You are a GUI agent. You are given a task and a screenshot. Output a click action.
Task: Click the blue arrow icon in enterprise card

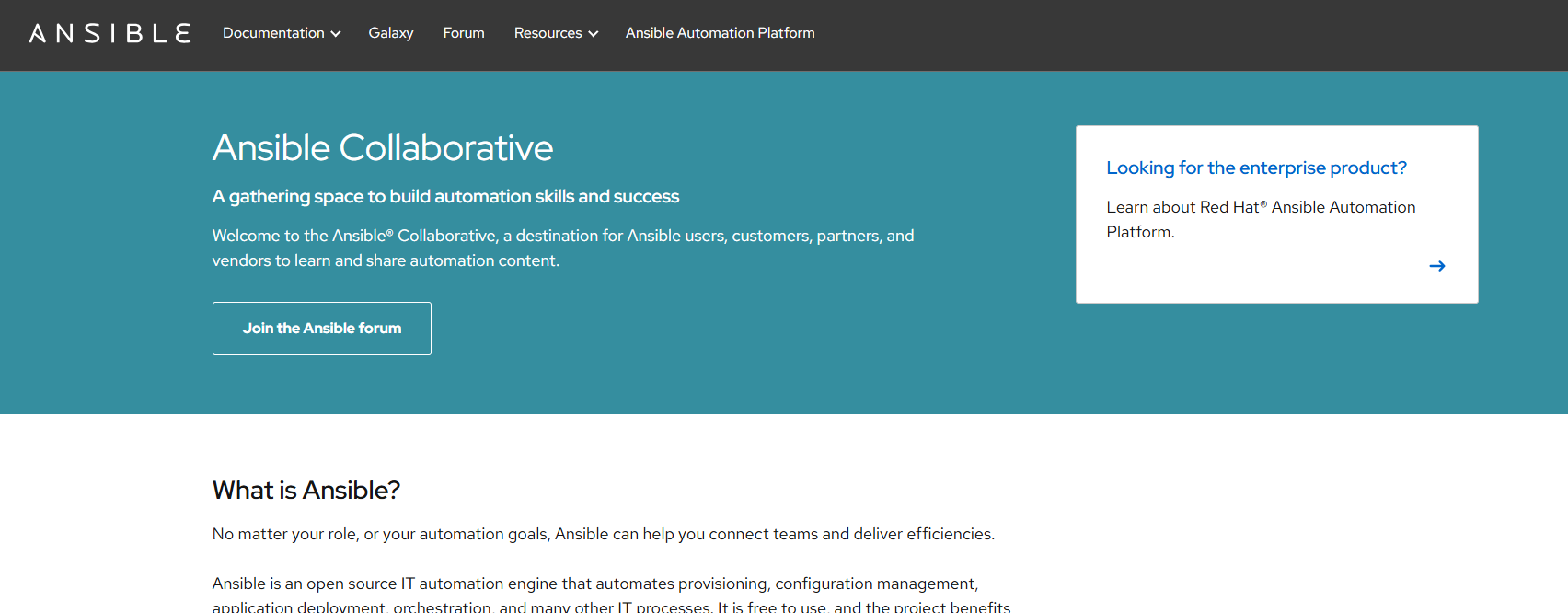[x=1437, y=266]
